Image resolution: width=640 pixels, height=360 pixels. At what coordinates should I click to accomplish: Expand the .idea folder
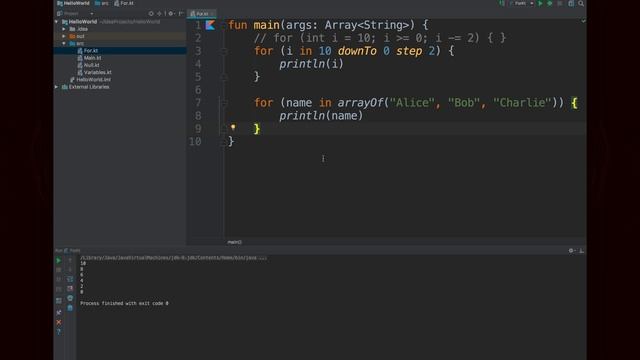click(x=64, y=29)
